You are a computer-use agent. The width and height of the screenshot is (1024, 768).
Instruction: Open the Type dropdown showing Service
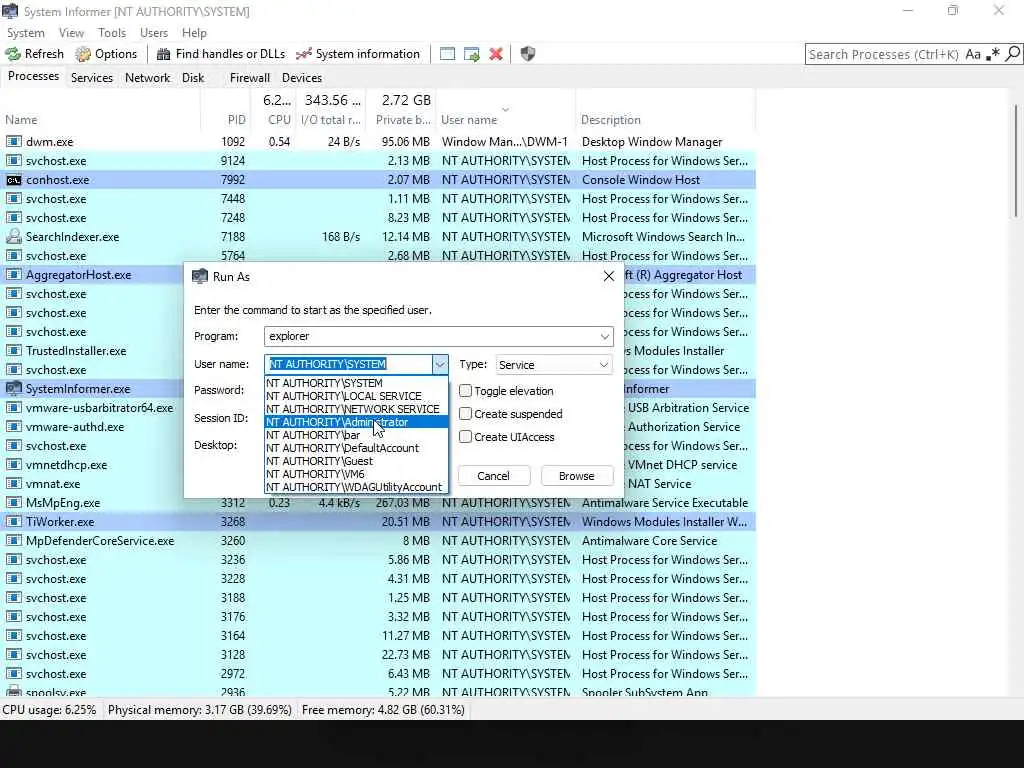coord(554,364)
